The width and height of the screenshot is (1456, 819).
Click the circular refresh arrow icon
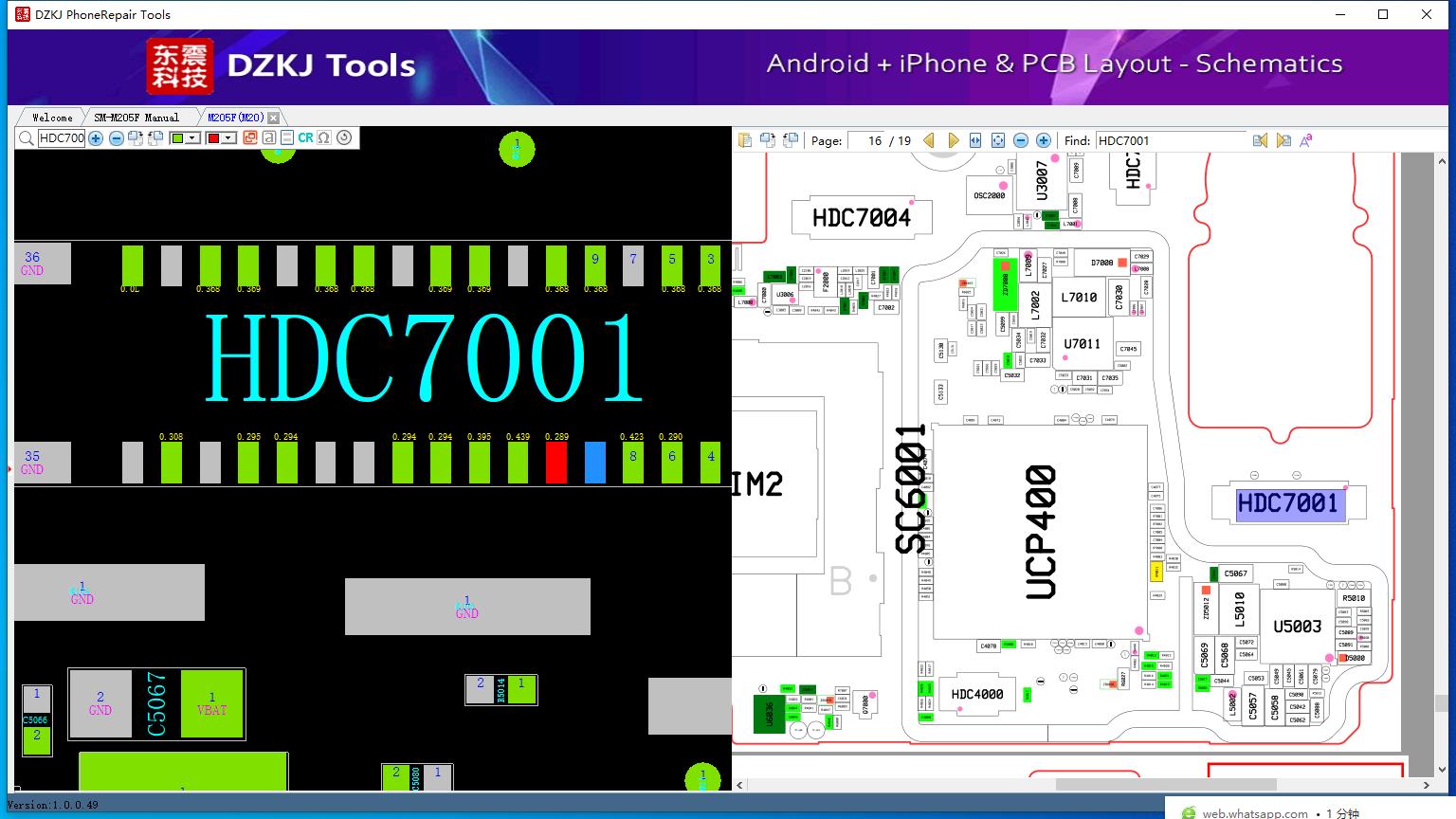(344, 137)
